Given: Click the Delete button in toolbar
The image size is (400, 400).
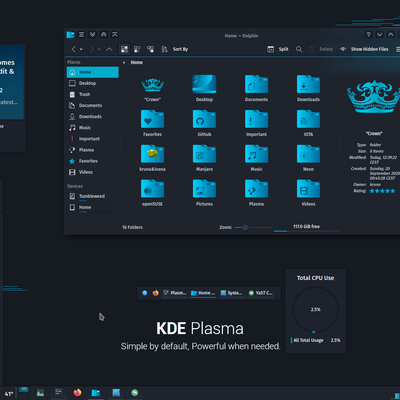Looking at the screenshot, I should click(x=321, y=49).
